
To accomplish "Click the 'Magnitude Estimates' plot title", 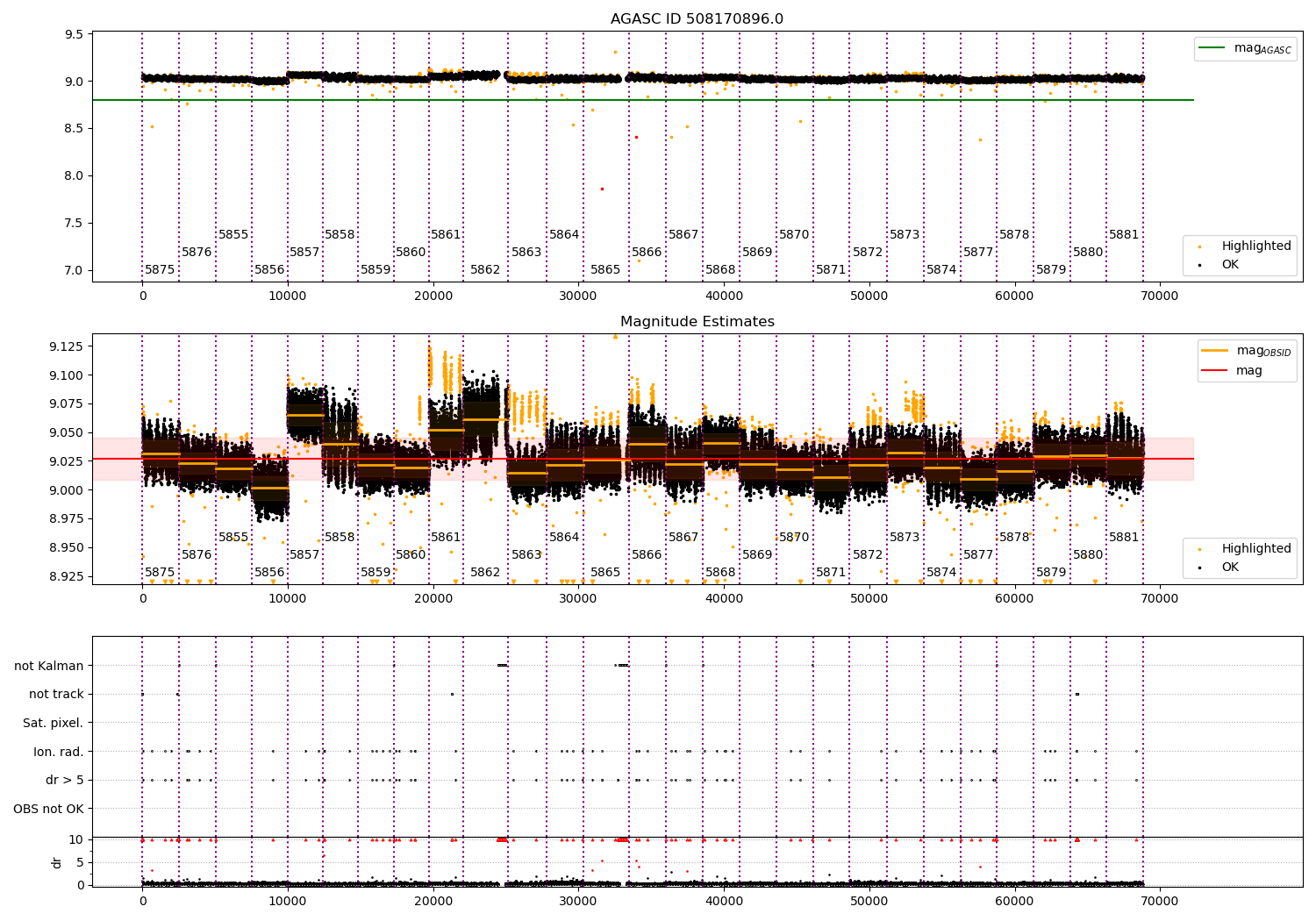I will point(697,322).
